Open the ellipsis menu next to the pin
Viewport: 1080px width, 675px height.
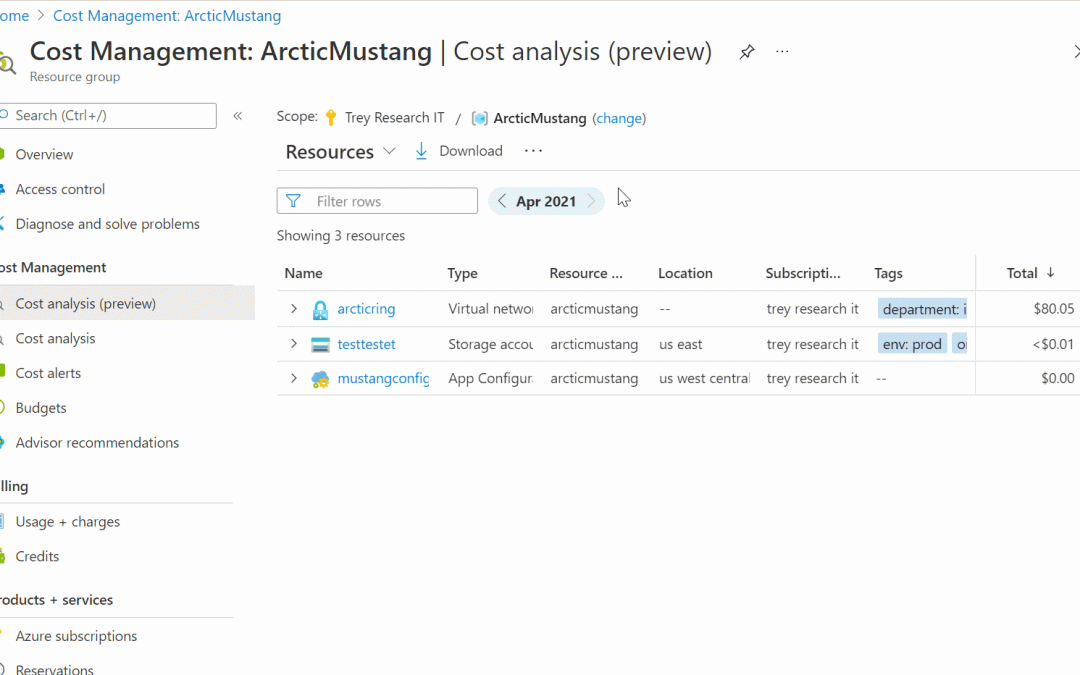pyautogui.click(x=782, y=52)
